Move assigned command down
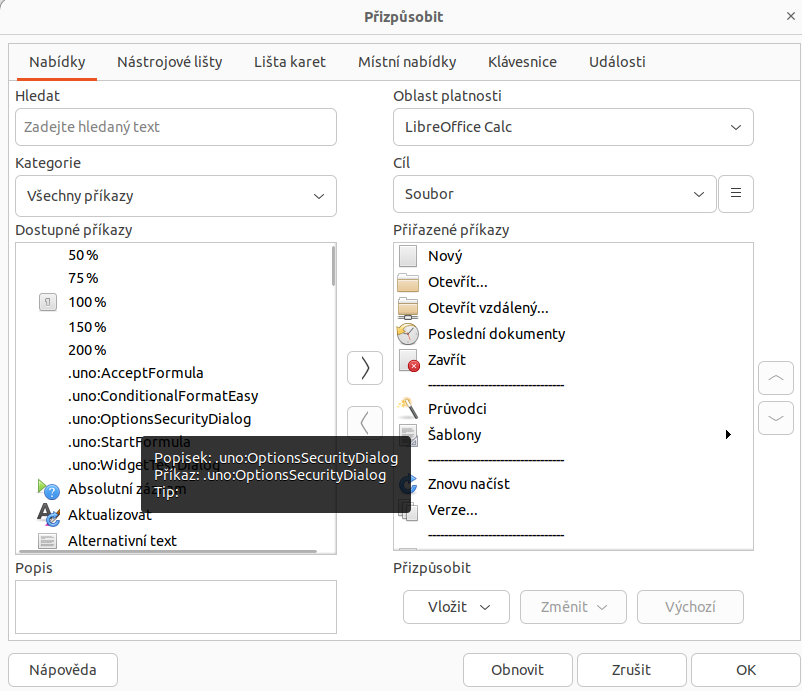Viewport: 802px width, 691px height. (x=775, y=418)
